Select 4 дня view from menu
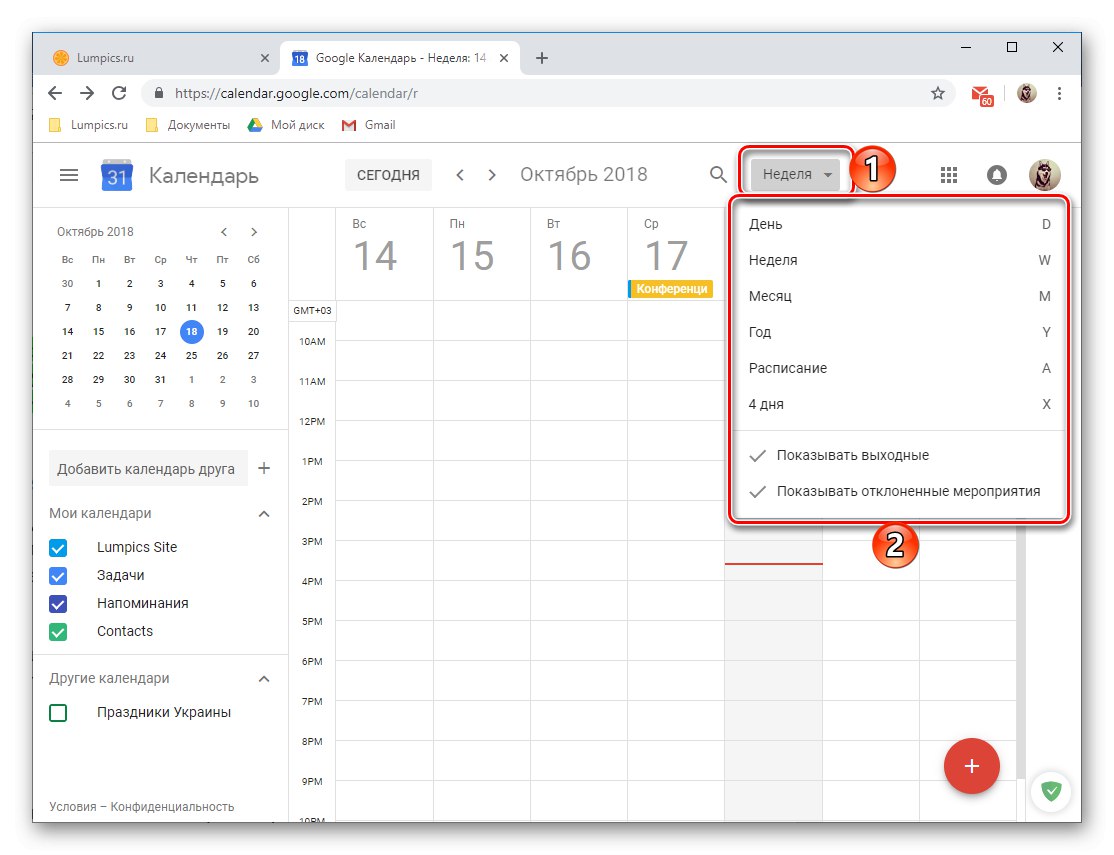 tap(899, 404)
